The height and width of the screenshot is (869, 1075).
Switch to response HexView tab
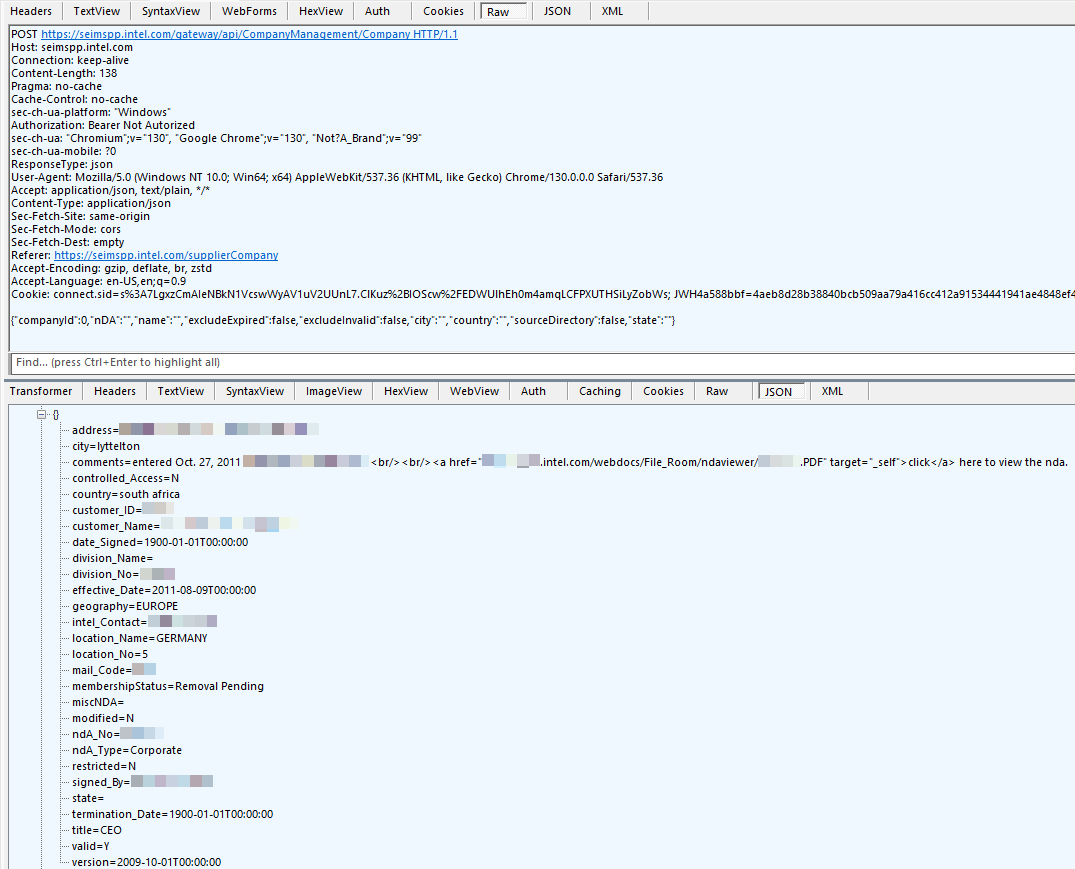[406, 391]
